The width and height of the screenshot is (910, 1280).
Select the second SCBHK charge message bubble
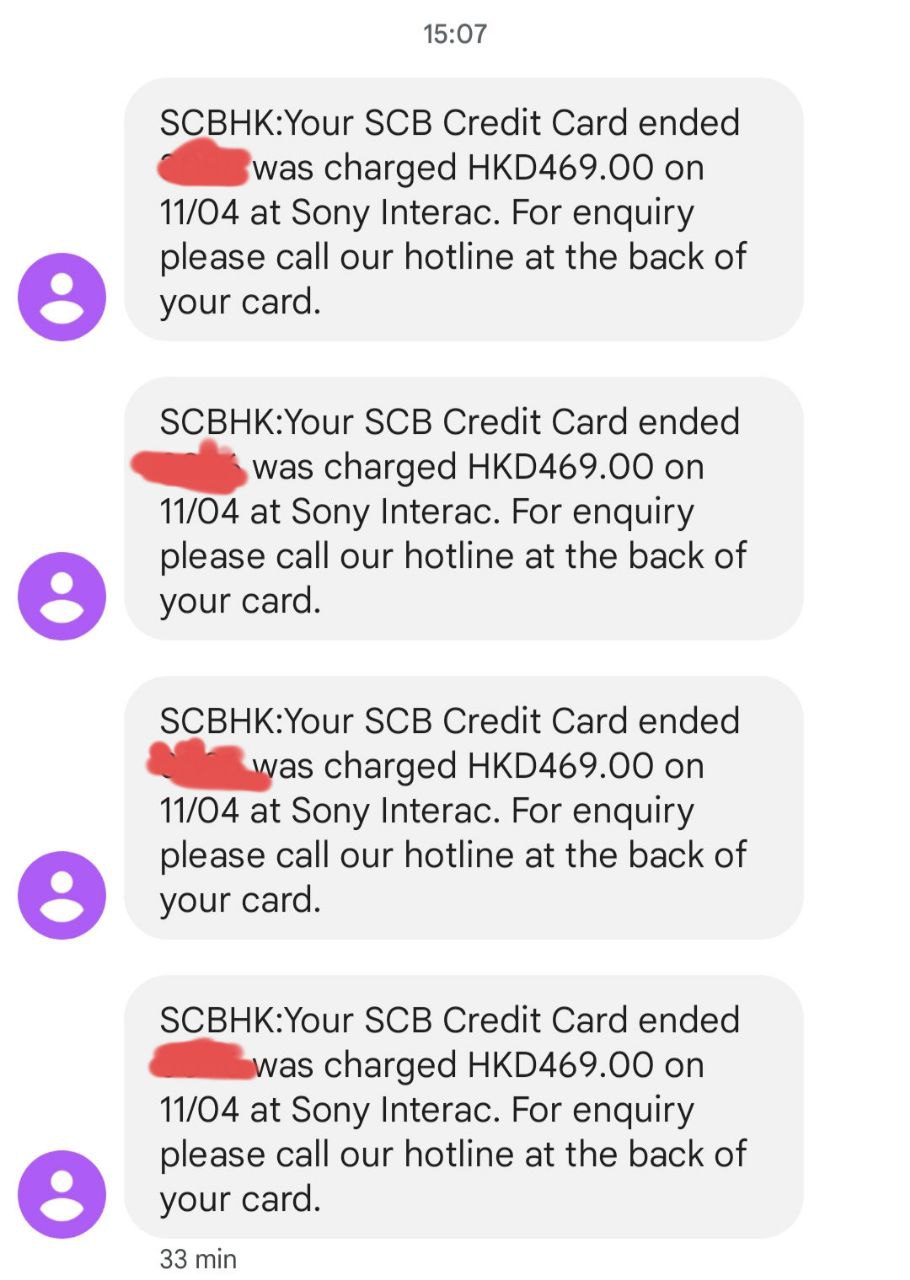point(464,509)
